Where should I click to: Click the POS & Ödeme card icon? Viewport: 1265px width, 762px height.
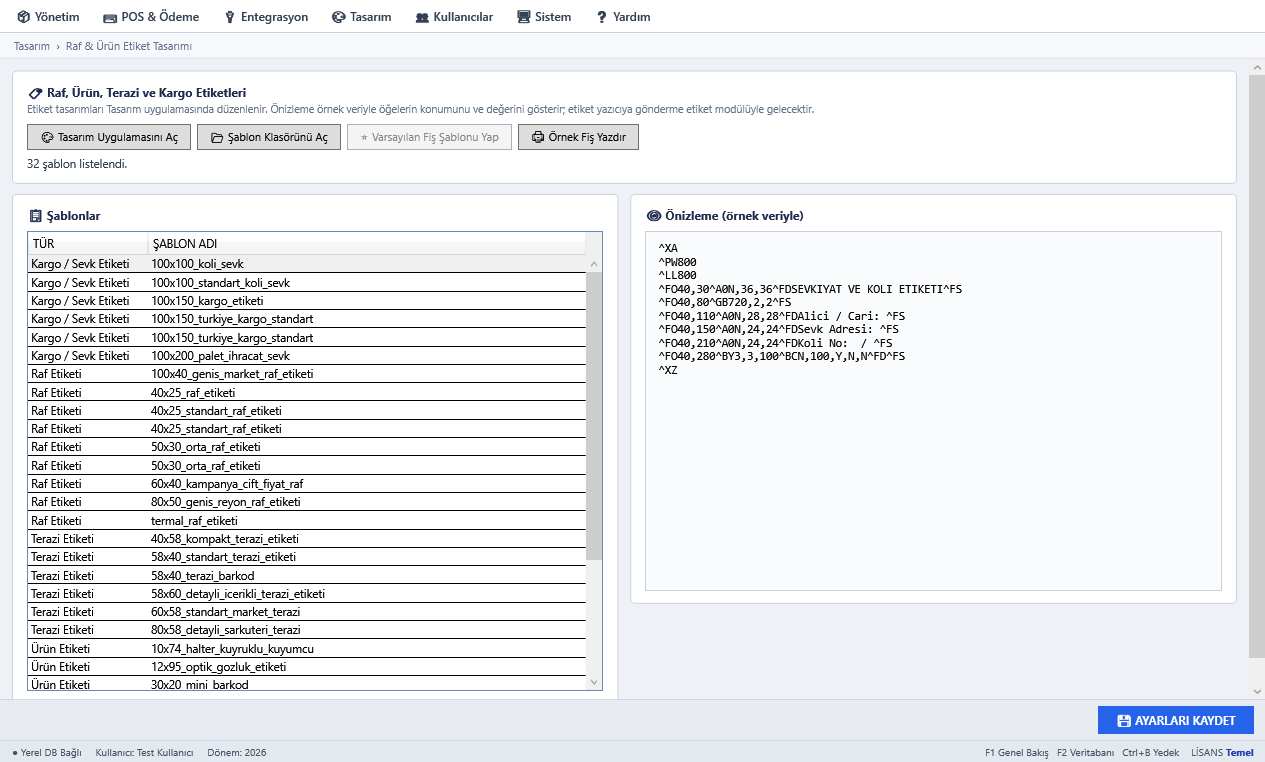tap(110, 17)
